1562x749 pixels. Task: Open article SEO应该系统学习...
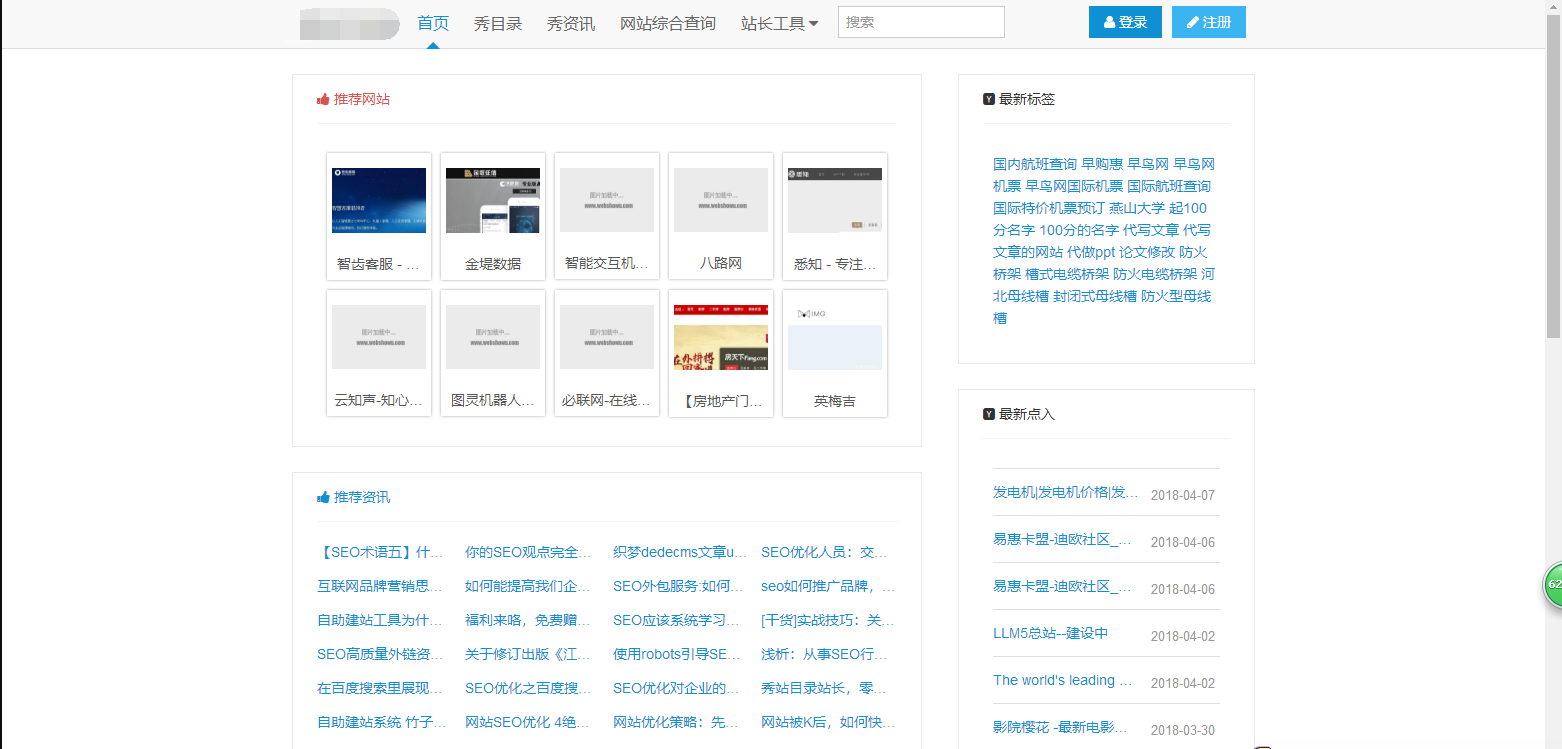677,620
